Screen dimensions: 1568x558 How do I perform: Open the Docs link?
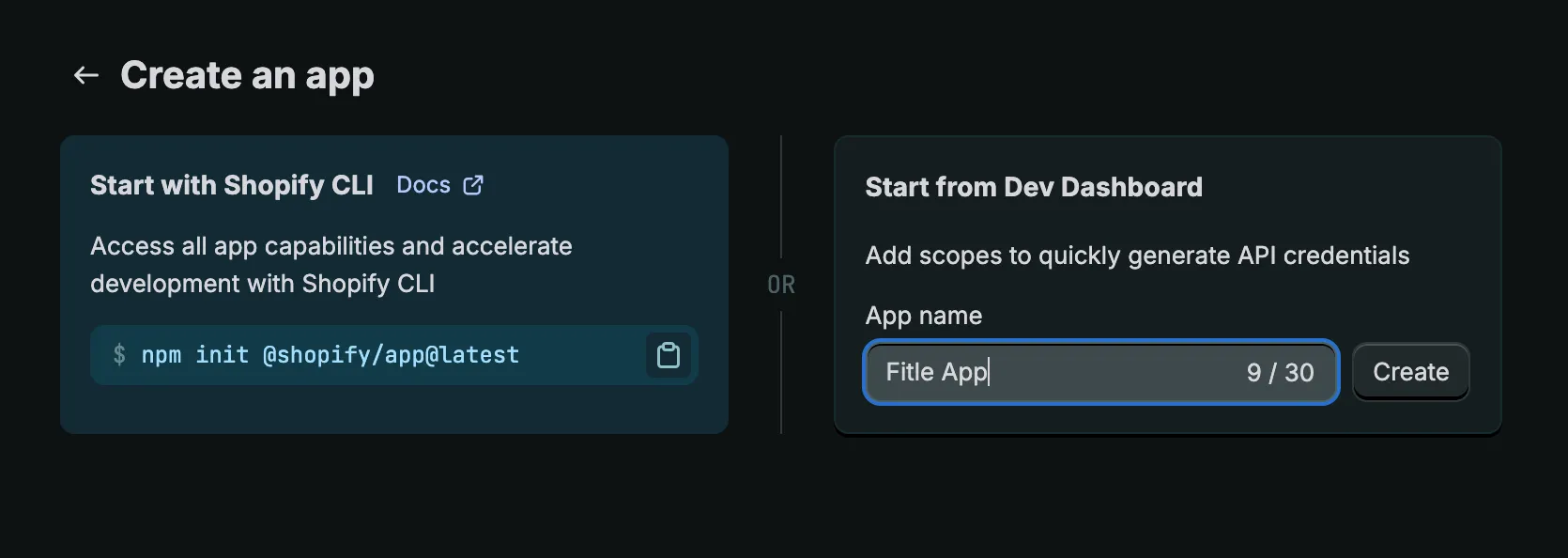423,185
